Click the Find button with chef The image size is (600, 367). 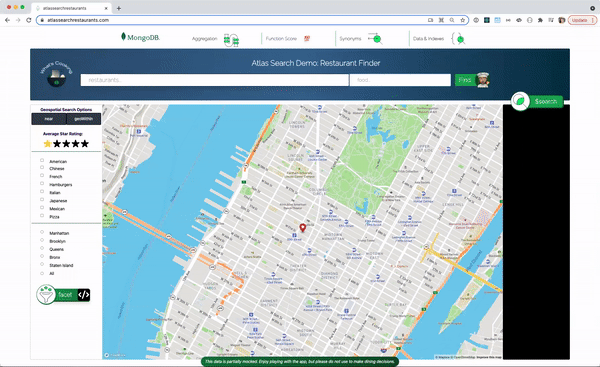pos(472,80)
